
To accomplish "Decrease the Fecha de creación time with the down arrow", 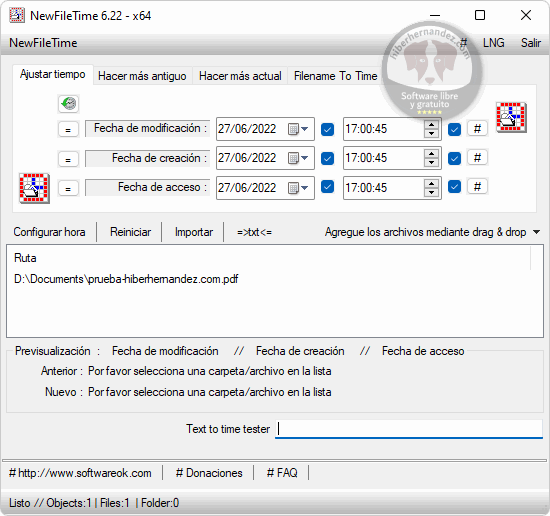I will coord(431,163).
